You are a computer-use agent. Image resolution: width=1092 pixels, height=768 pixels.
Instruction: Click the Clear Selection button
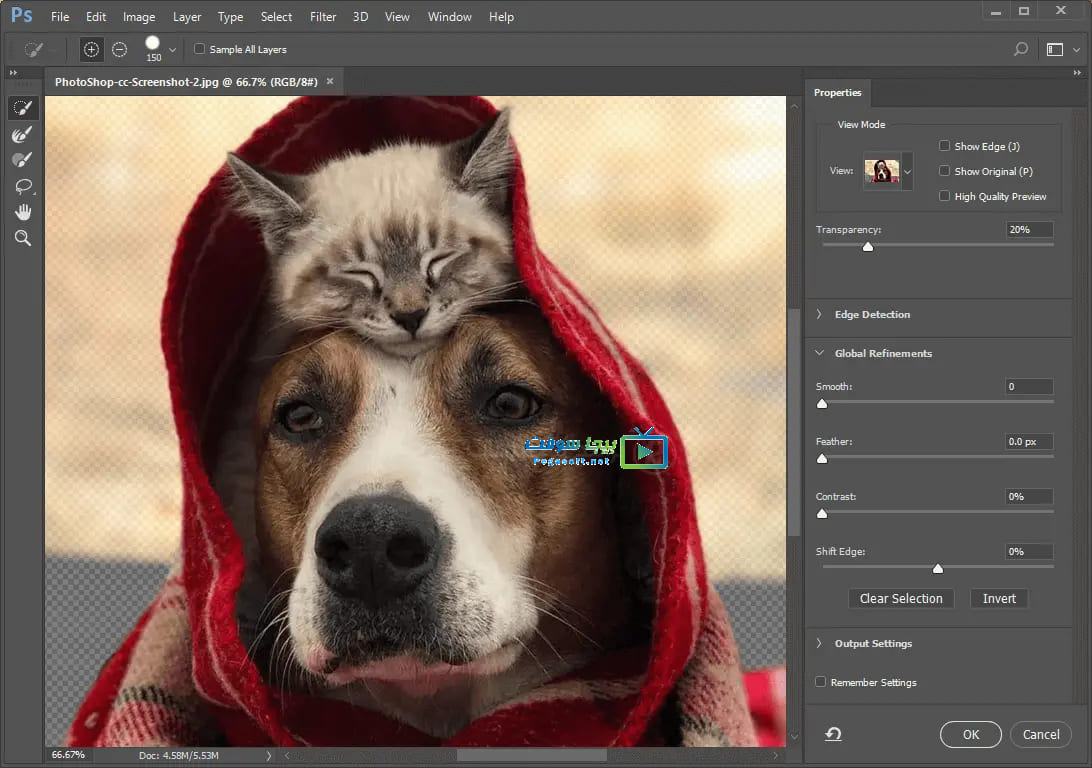click(x=901, y=598)
